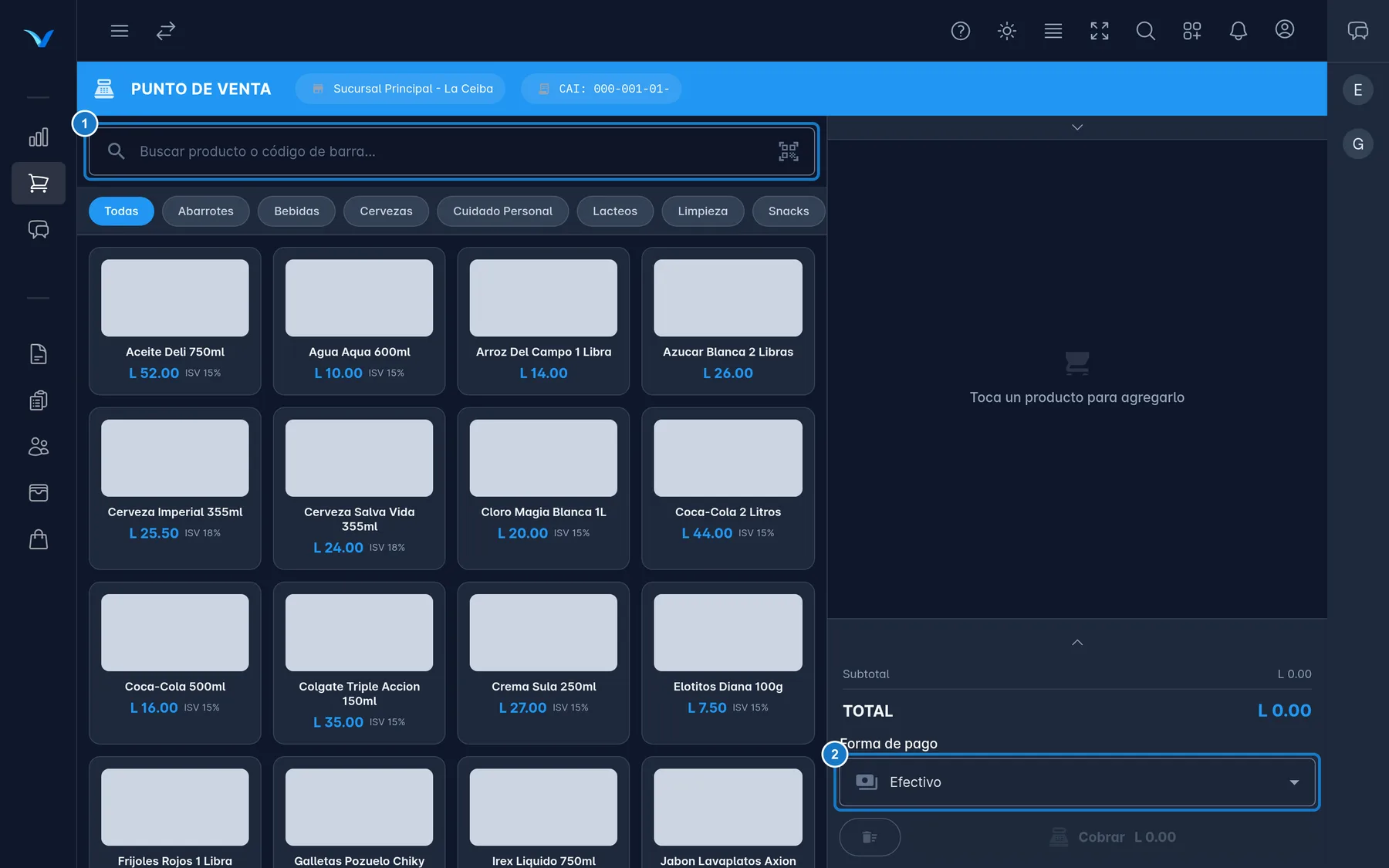The height and width of the screenshot is (868, 1389).
Task: Collapse the cart panel top chevron
Action: [x=1077, y=127]
